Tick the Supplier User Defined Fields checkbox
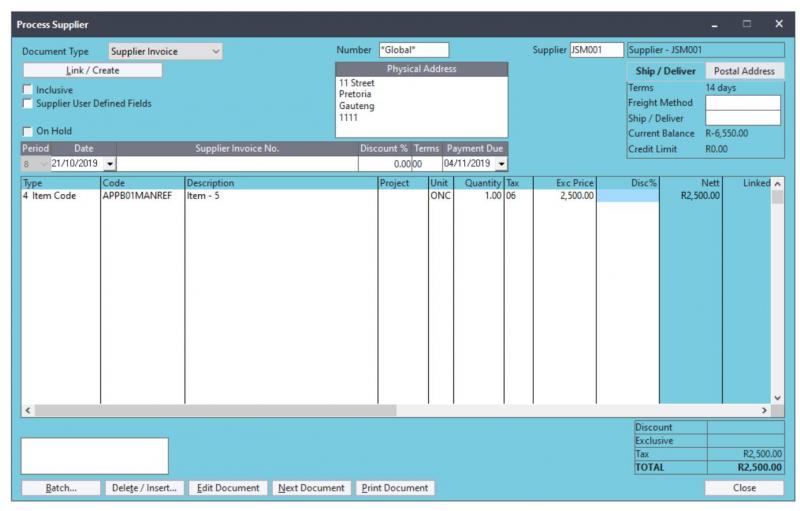800x511 pixels. point(28,103)
